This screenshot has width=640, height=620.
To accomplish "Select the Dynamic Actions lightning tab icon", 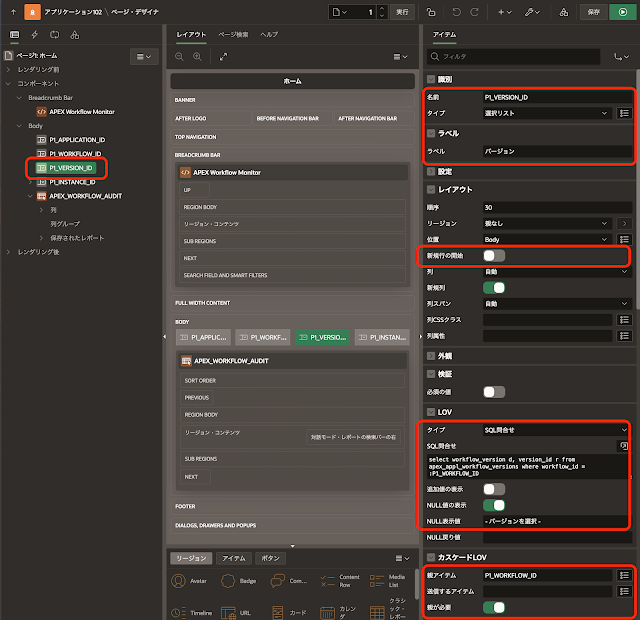I will point(35,35).
